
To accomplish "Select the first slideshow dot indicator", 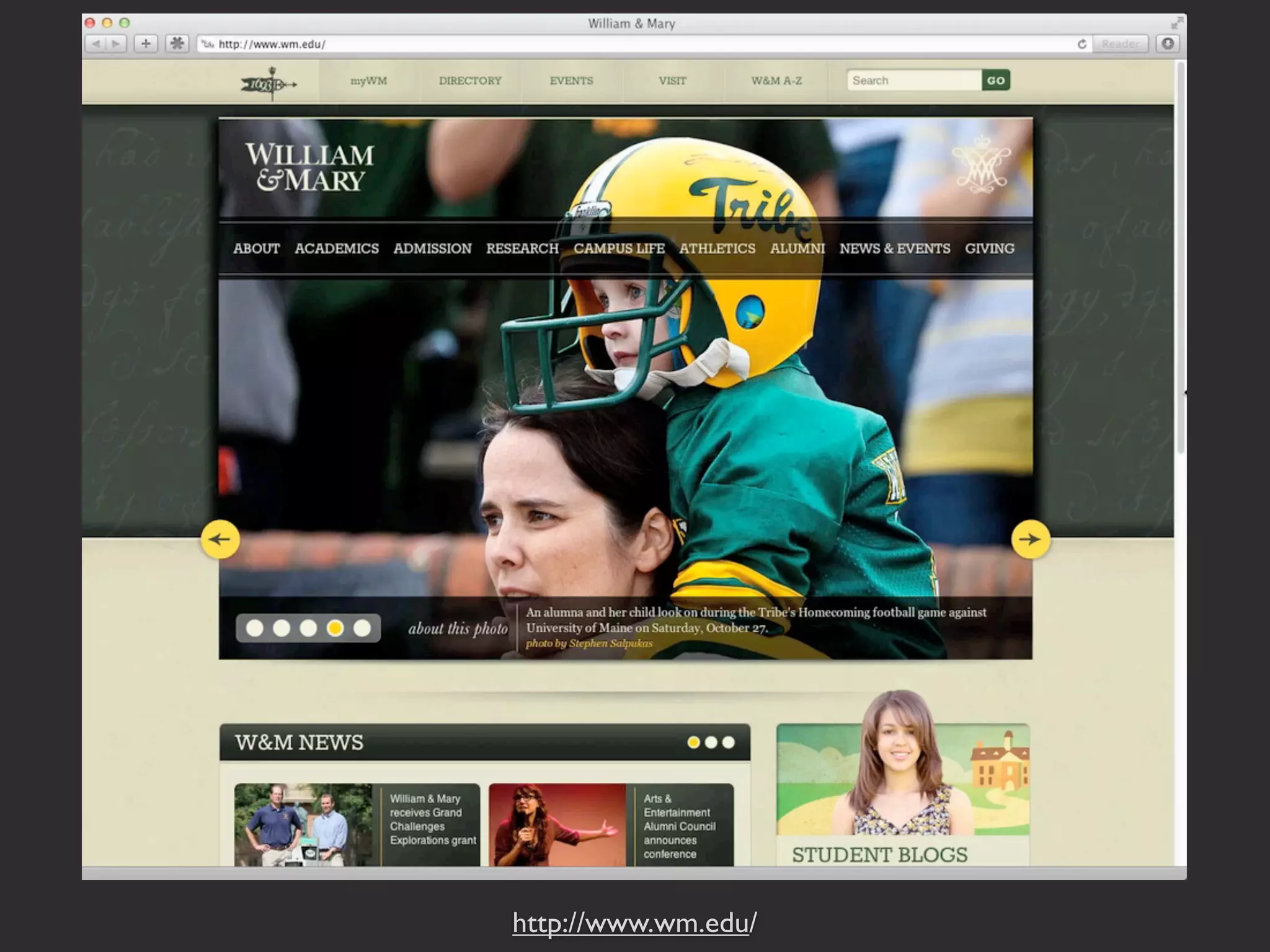I will 254,628.
